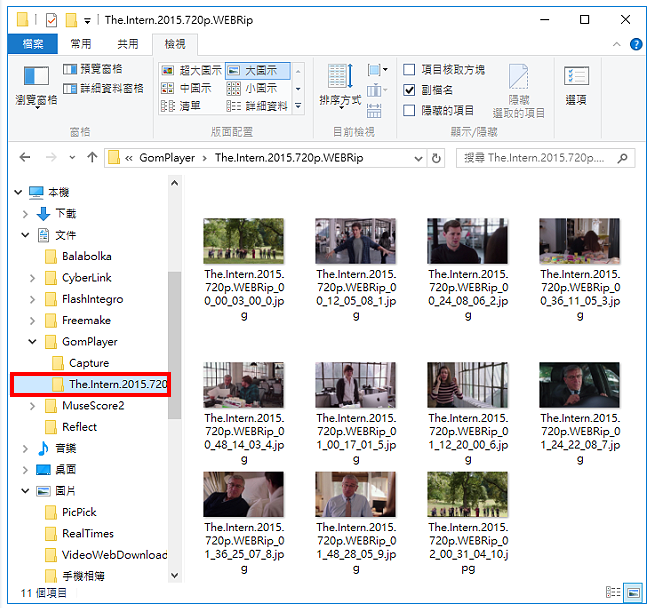
Task: Open the 排序方式 sort by menu
Action: tap(340, 87)
